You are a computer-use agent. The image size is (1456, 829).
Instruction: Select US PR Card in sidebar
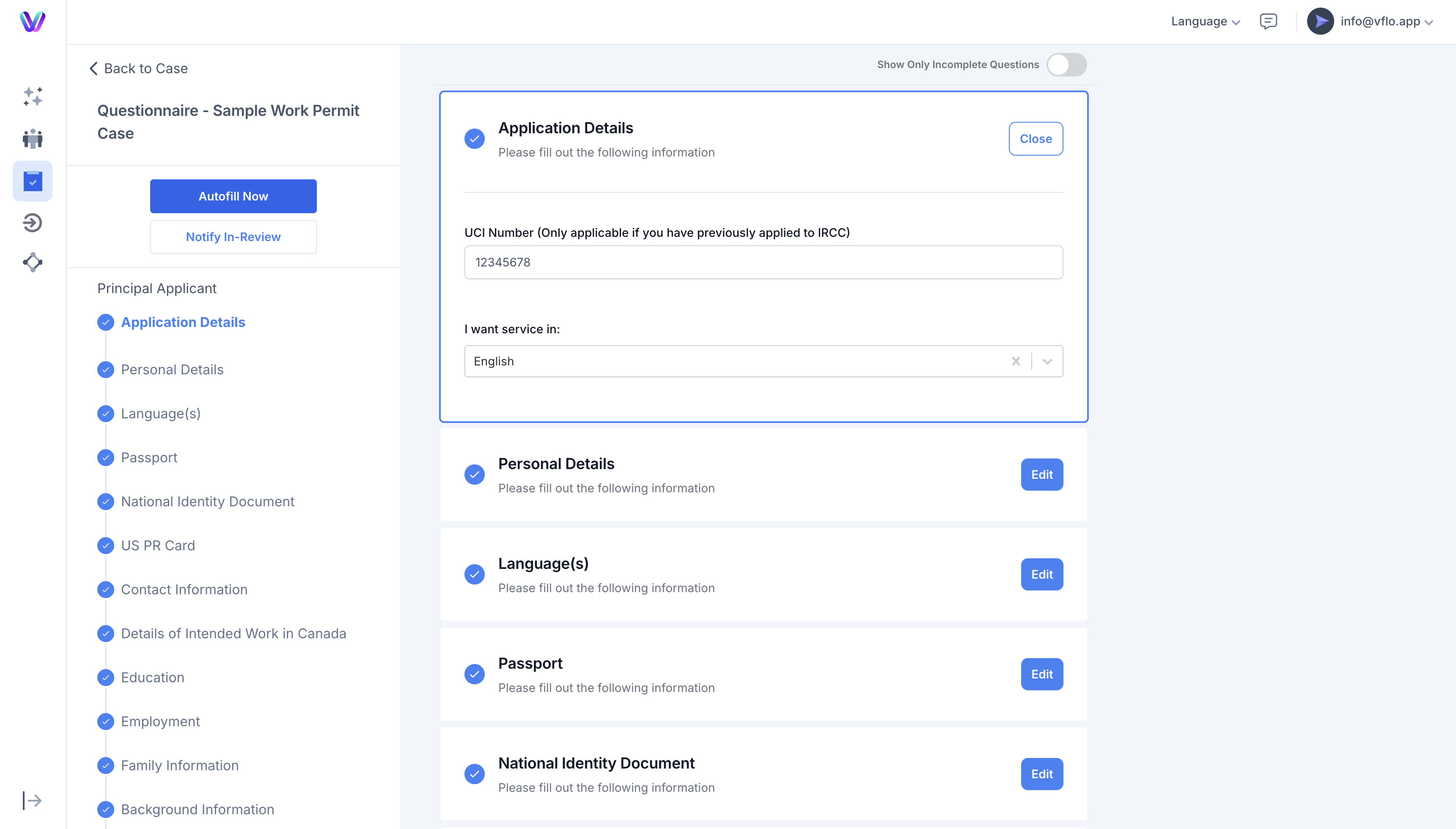[x=158, y=546]
